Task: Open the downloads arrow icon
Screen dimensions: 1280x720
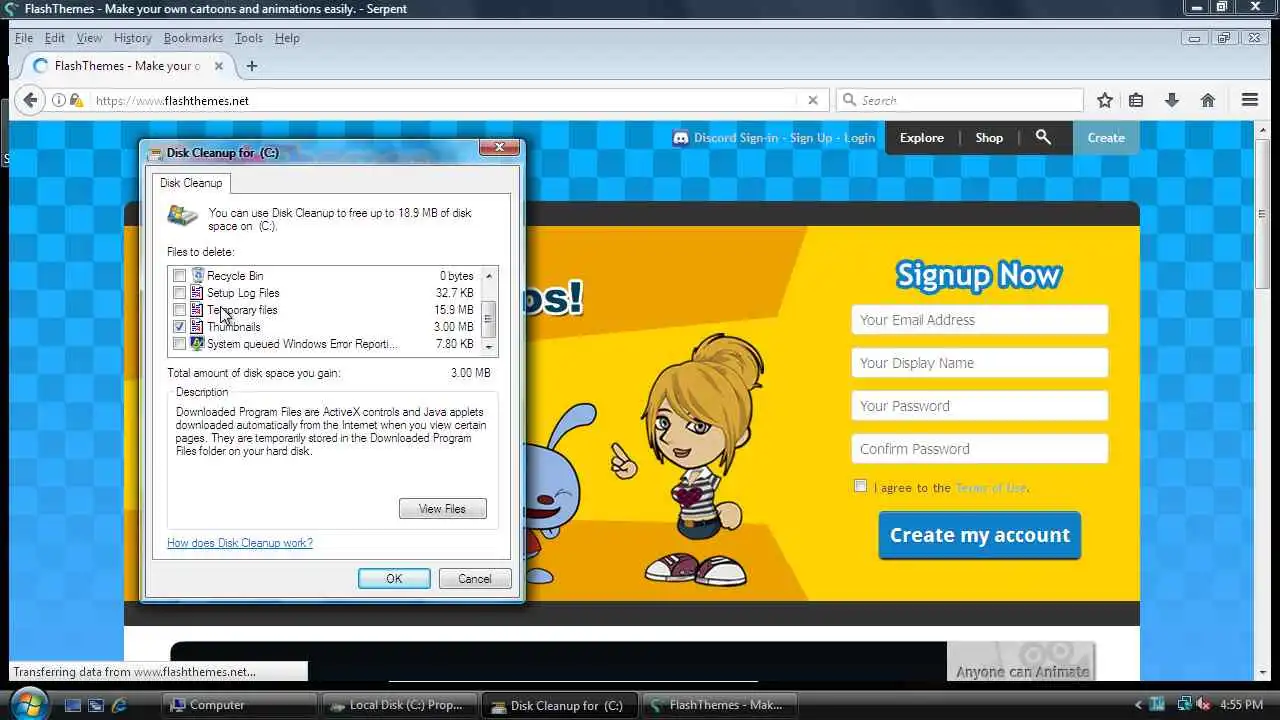Action: tap(1172, 100)
